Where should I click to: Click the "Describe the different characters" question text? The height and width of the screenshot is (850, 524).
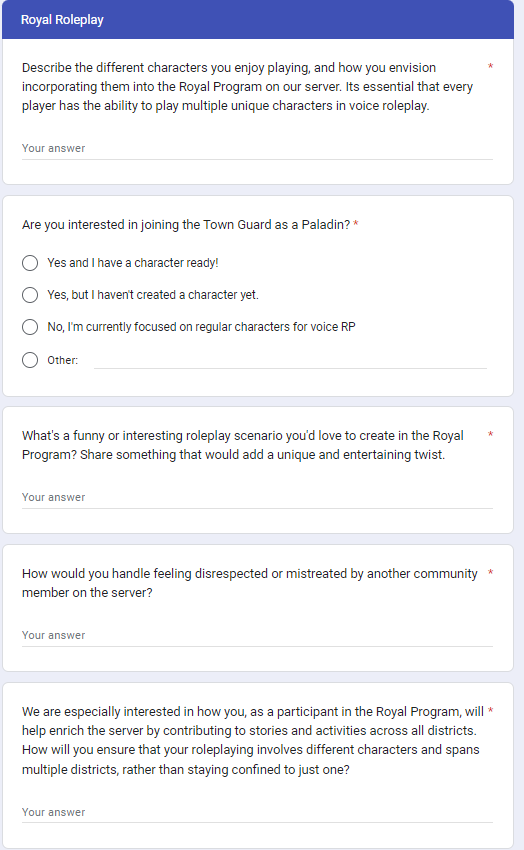(x=248, y=87)
